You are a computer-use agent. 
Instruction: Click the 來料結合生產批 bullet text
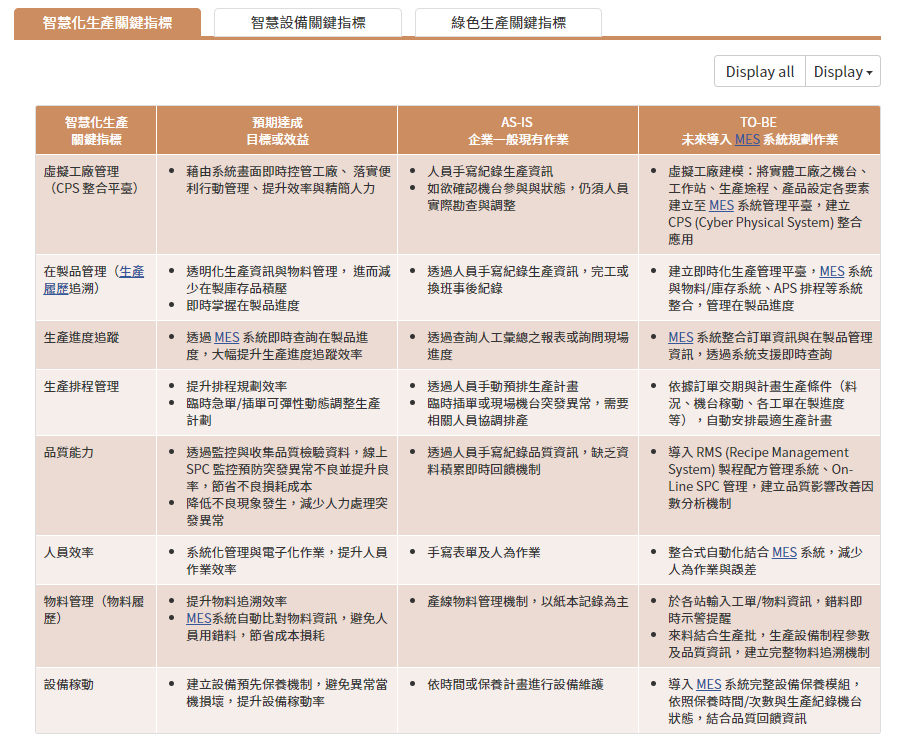769,643
